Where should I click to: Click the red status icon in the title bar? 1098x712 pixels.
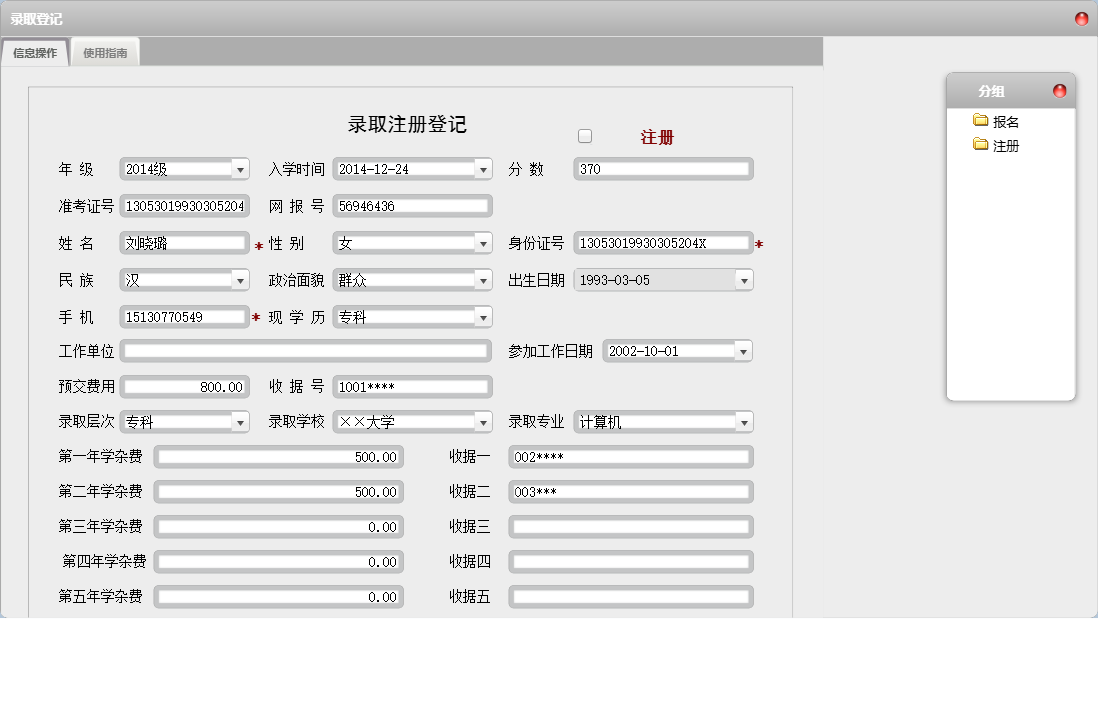pyautogui.click(x=1080, y=17)
